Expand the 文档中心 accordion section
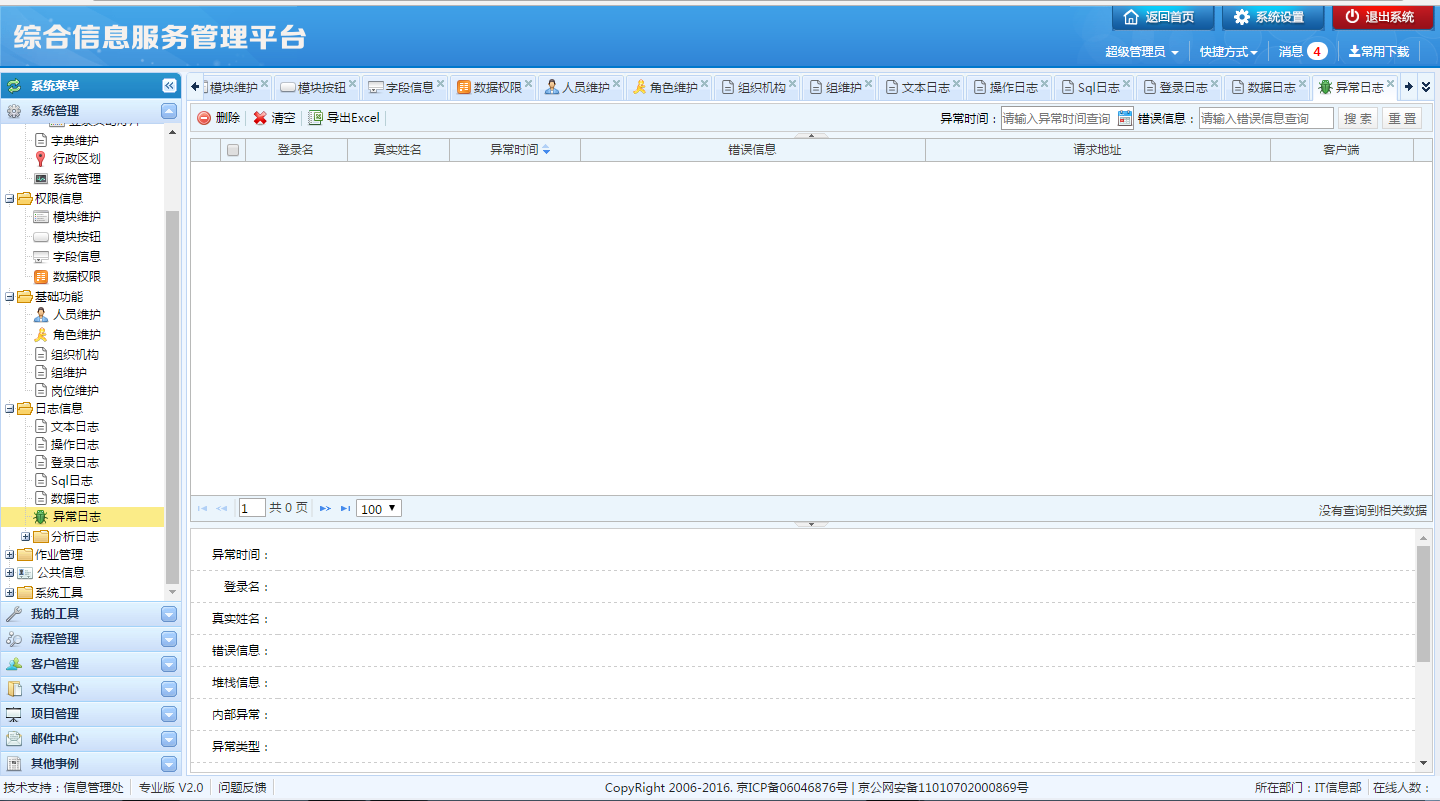The image size is (1440, 801). (x=169, y=689)
